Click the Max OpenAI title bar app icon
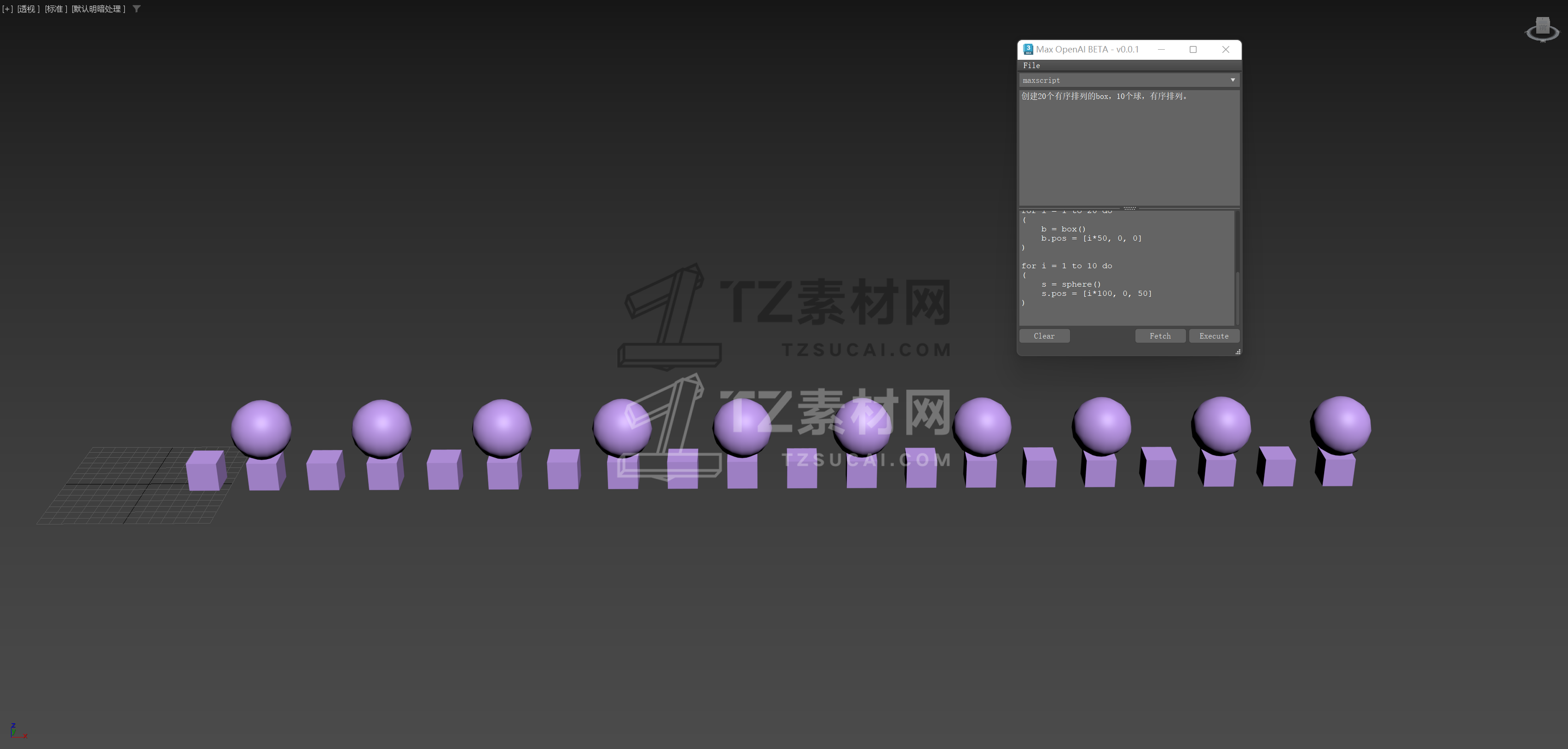Screen dimensions: 1568x749 point(1028,49)
